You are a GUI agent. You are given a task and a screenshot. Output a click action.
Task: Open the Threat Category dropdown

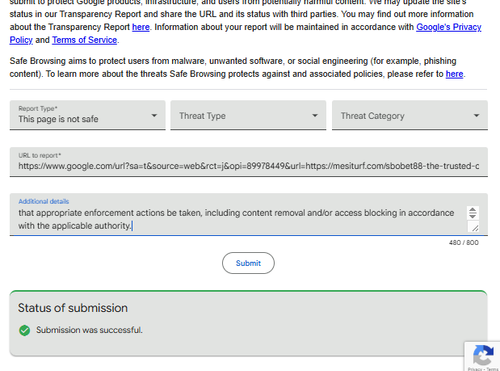point(410,115)
